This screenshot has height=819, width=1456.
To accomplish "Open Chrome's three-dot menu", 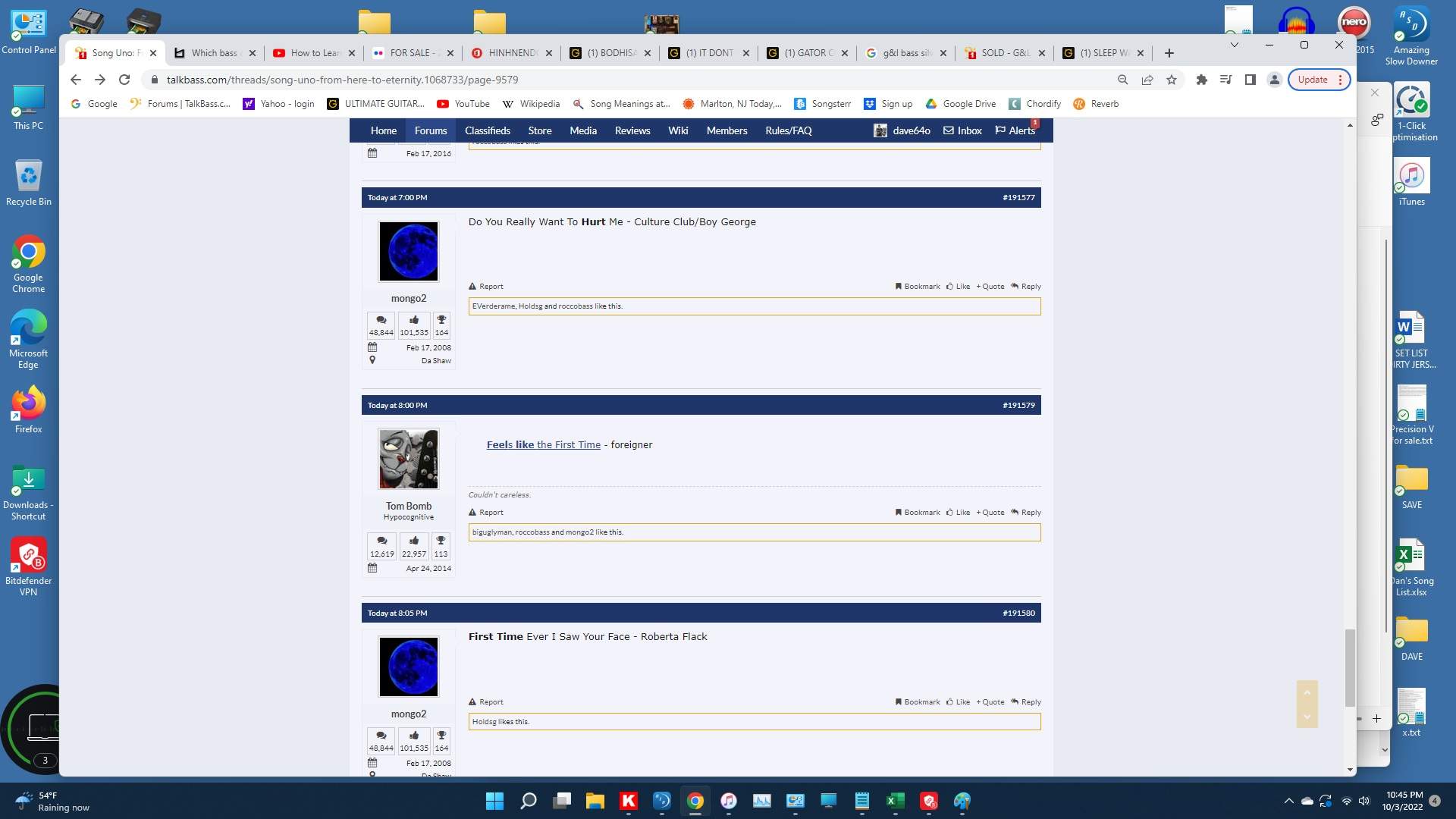I will [x=1341, y=80].
